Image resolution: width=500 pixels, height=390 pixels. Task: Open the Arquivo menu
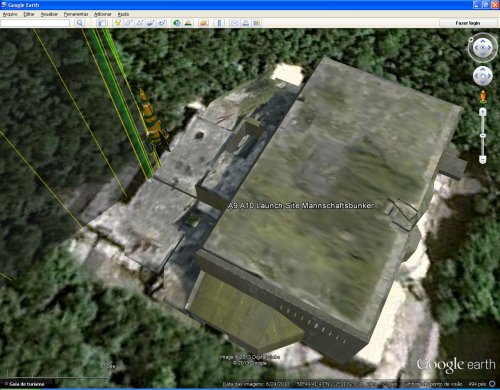10,14
